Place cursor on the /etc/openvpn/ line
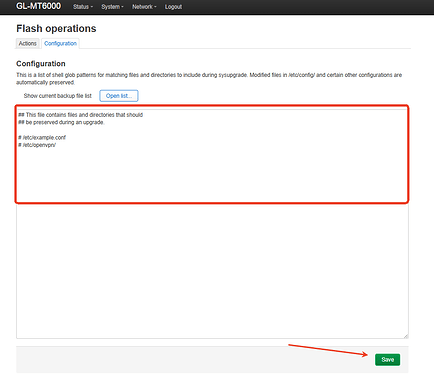This screenshot has width=434, height=375. pyautogui.click(x=37, y=145)
